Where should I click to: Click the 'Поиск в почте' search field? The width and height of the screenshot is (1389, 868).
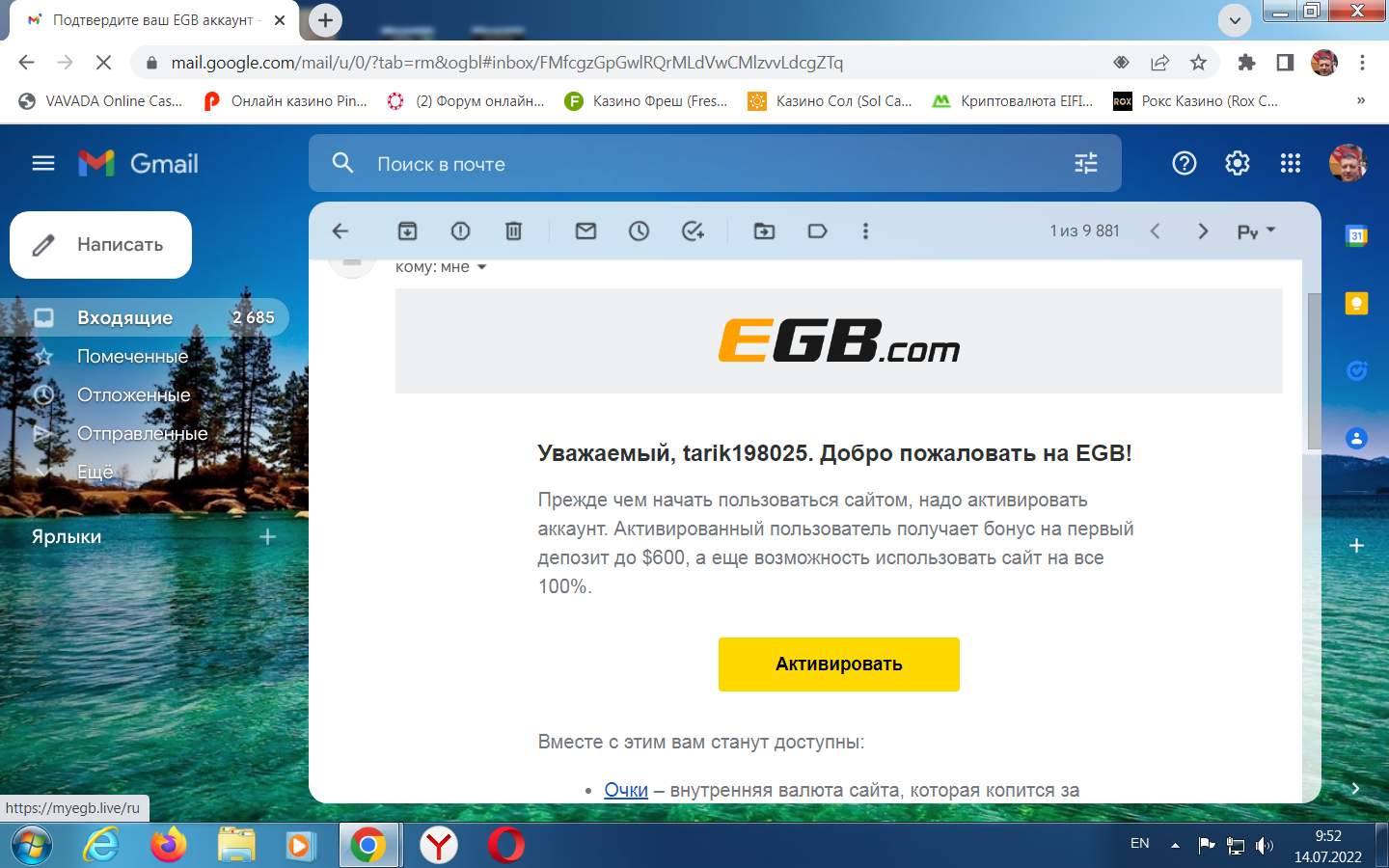coord(714,163)
